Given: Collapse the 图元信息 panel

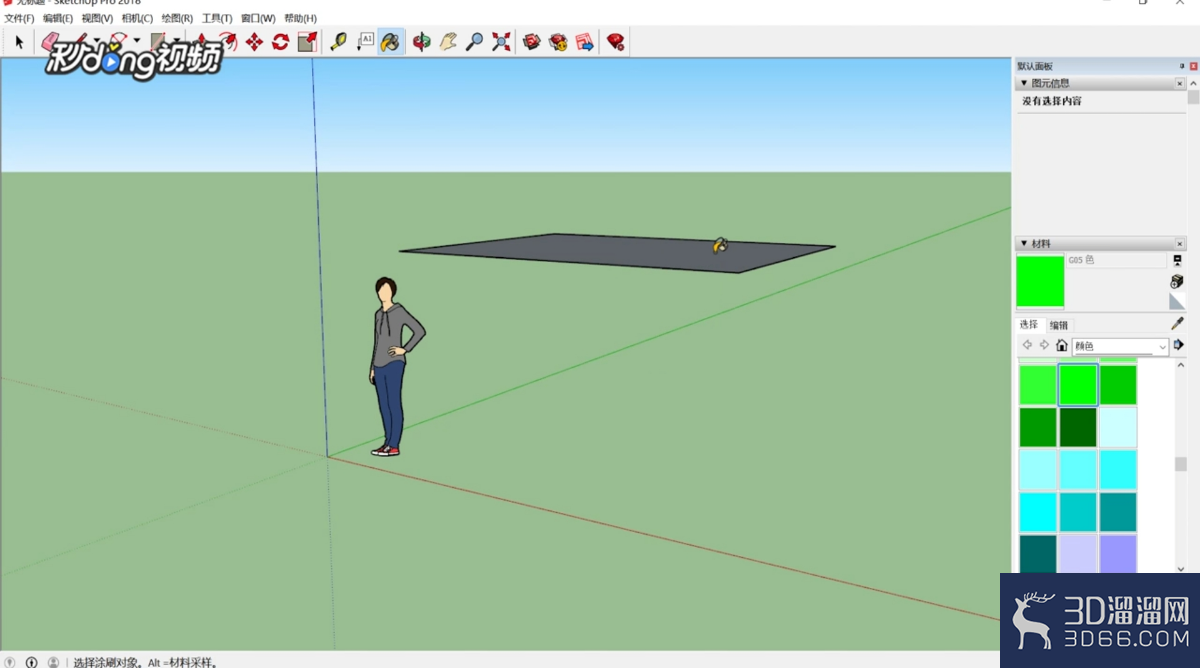Looking at the screenshot, I should pos(1024,83).
